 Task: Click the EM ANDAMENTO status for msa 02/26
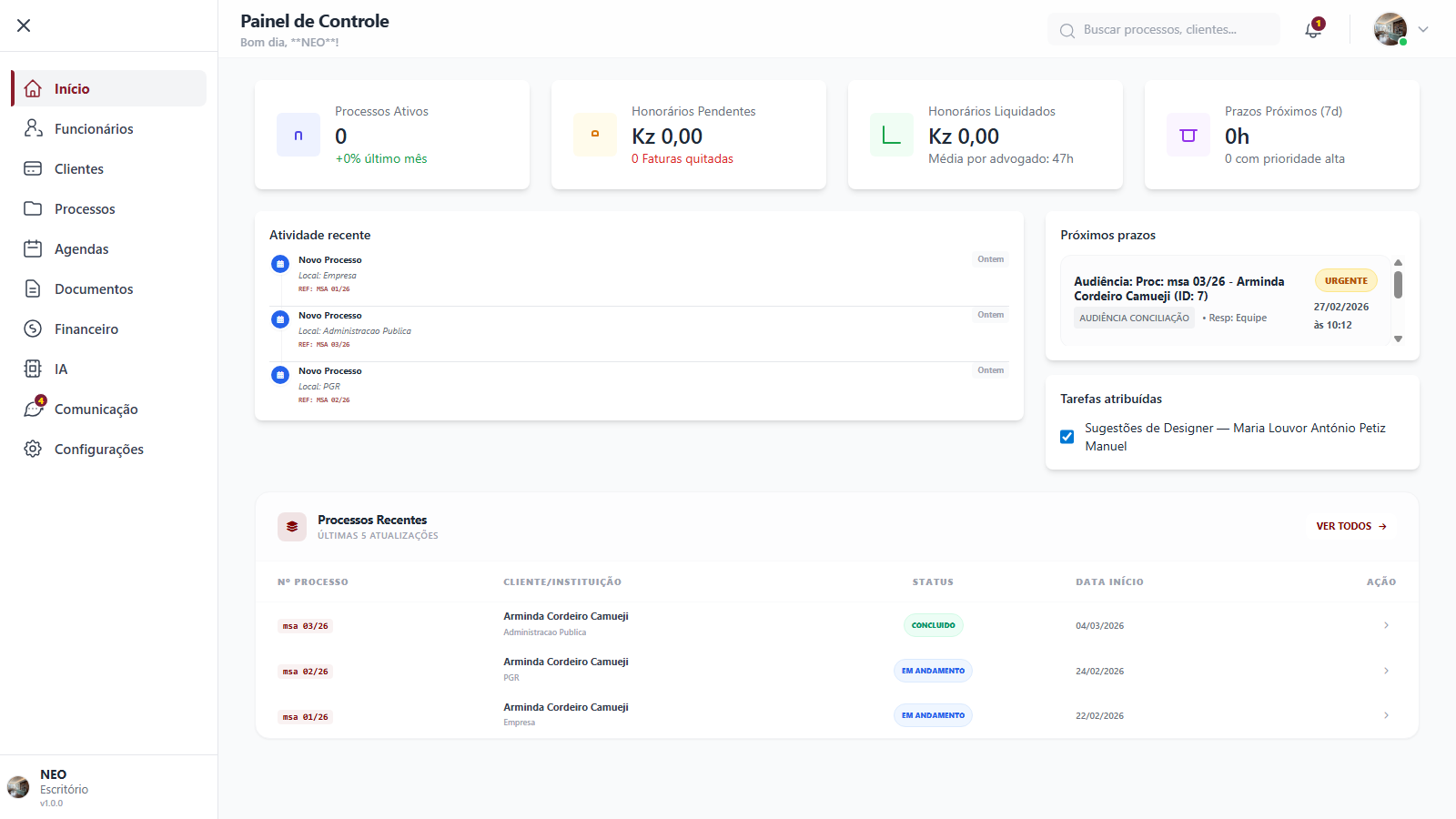[933, 671]
